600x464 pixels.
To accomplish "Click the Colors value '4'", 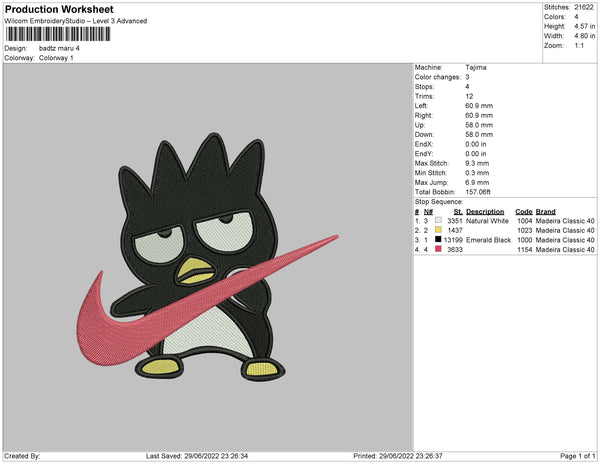I will click(x=576, y=17).
